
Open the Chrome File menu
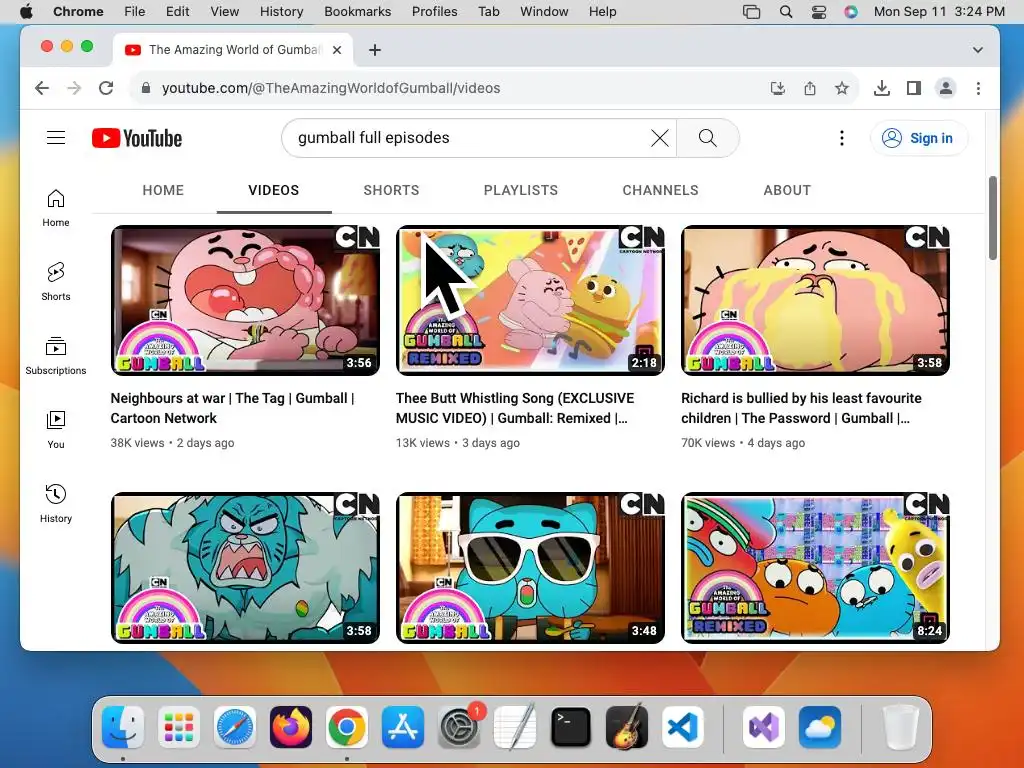click(x=135, y=11)
